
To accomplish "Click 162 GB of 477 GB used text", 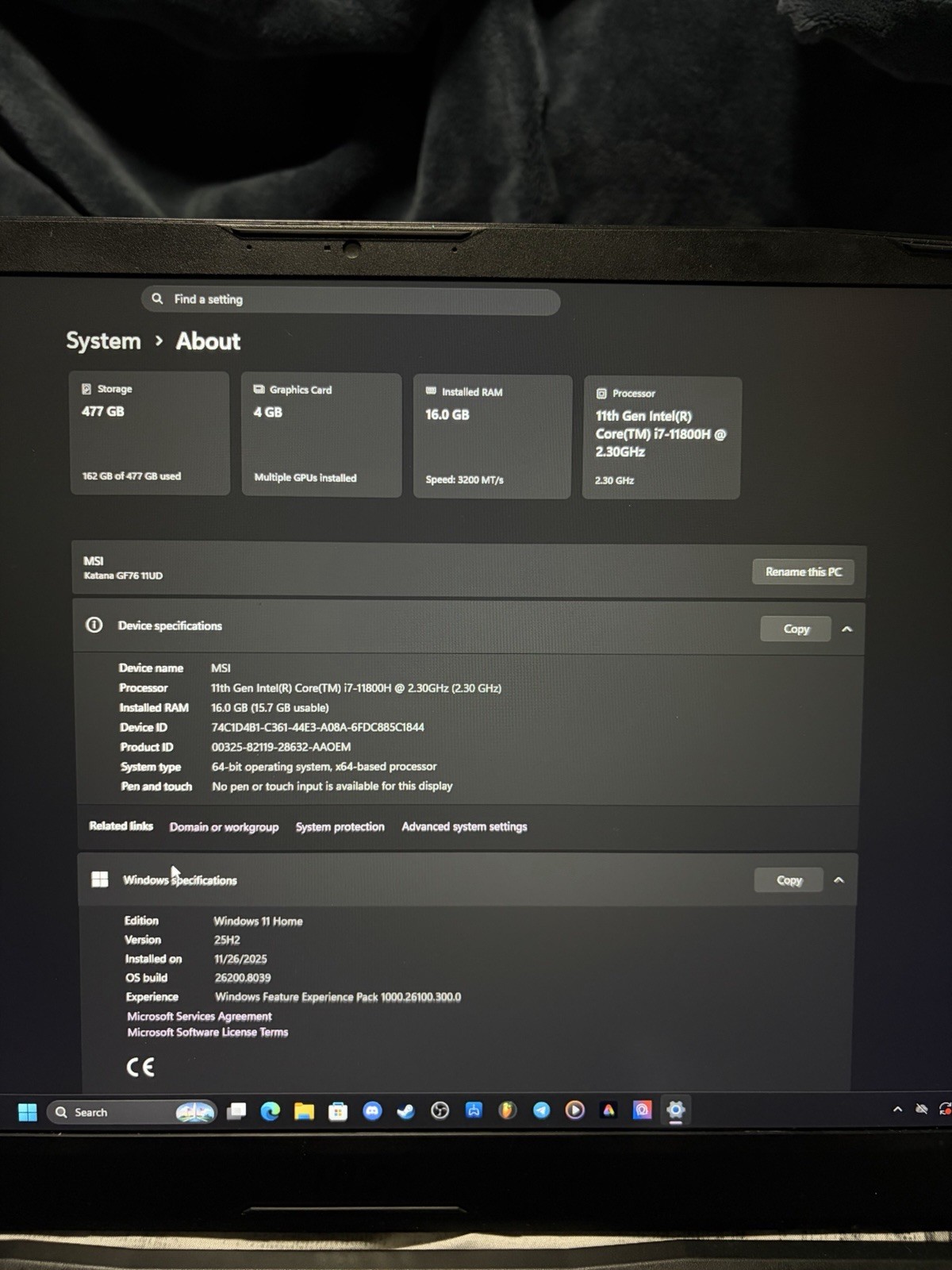I will tap(132, 476).
